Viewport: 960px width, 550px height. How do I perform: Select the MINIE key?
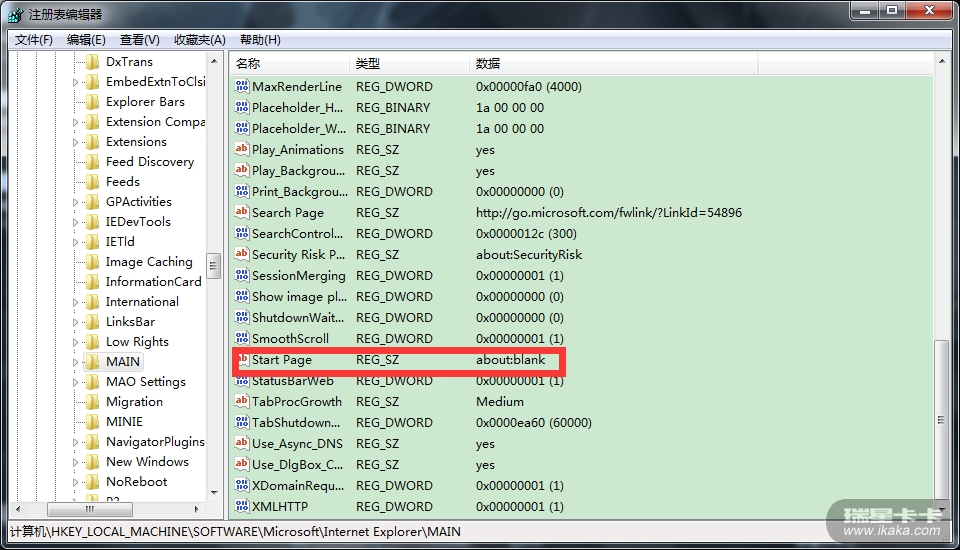point(124,421)
